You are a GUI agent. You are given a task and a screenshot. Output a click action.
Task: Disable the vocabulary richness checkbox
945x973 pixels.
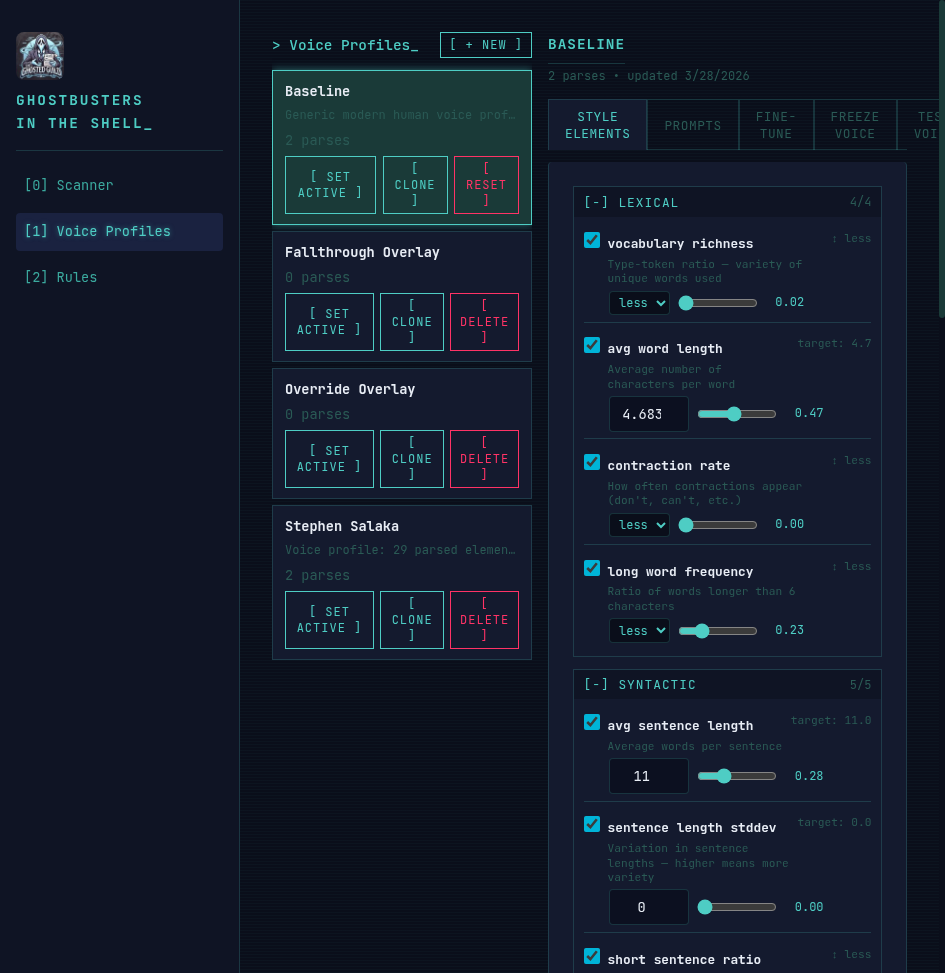pyautogui.click(x=591, y=240)
